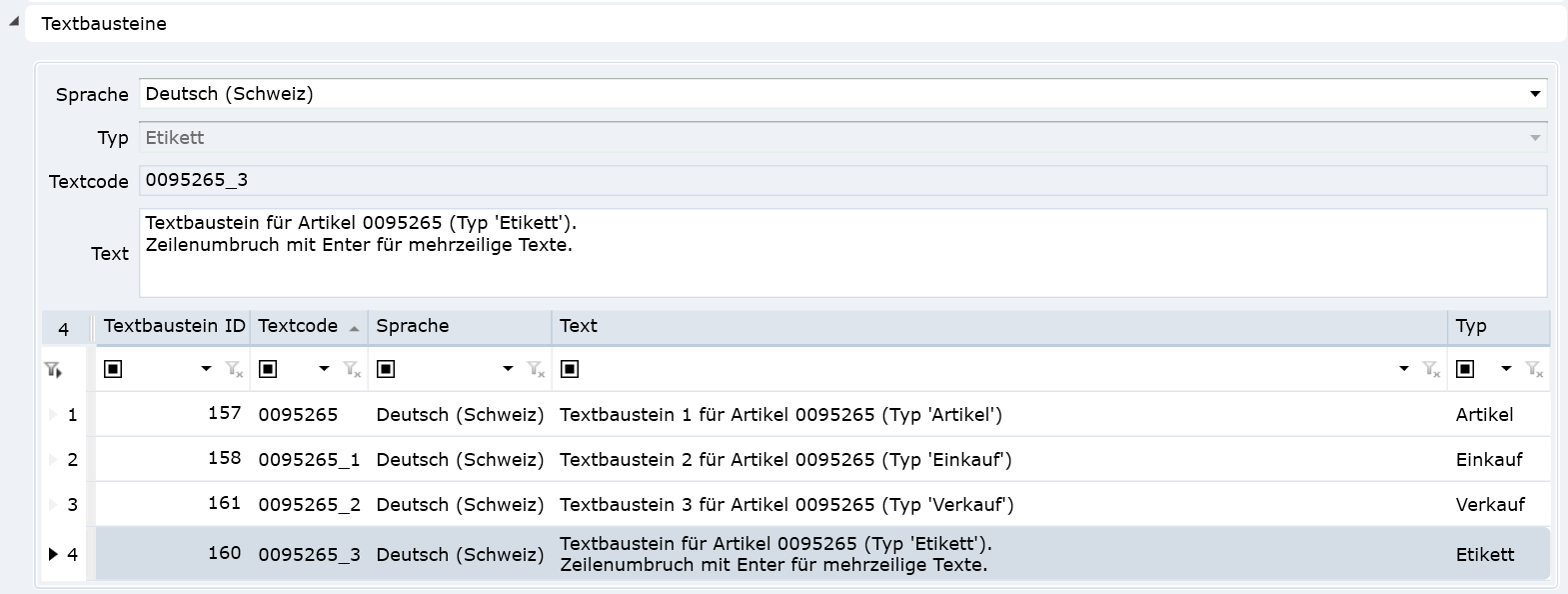Clear filter on Sprache column
The image size is (1568, 594).
tap(537, 370)
